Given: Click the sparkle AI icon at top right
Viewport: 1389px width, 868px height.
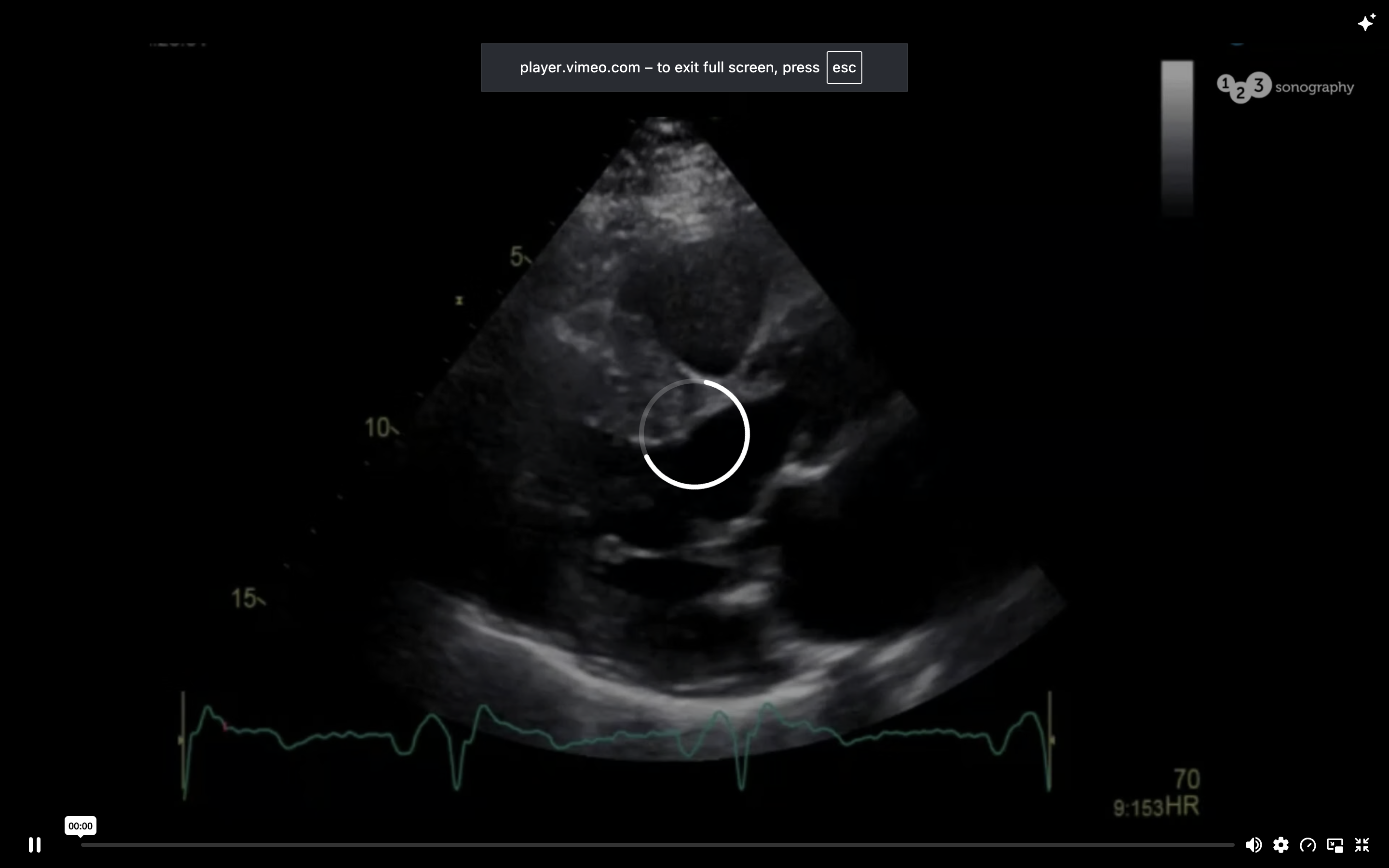Looking at the screenshot, I should click(x=1367, y=22).
